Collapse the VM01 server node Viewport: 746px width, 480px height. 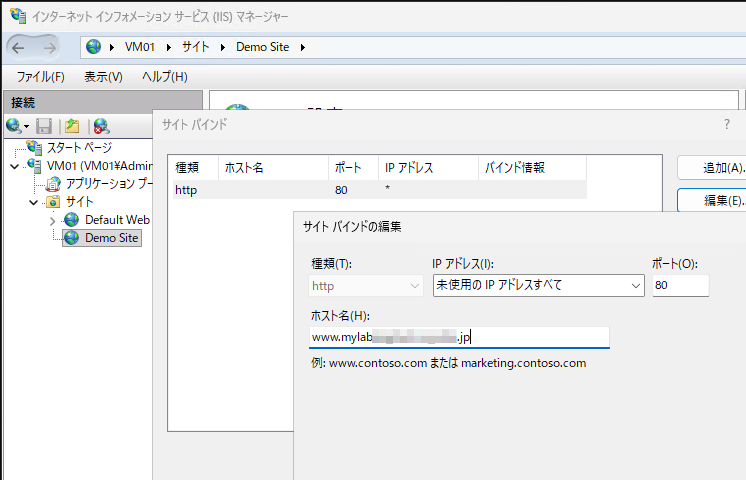[15, 166]
